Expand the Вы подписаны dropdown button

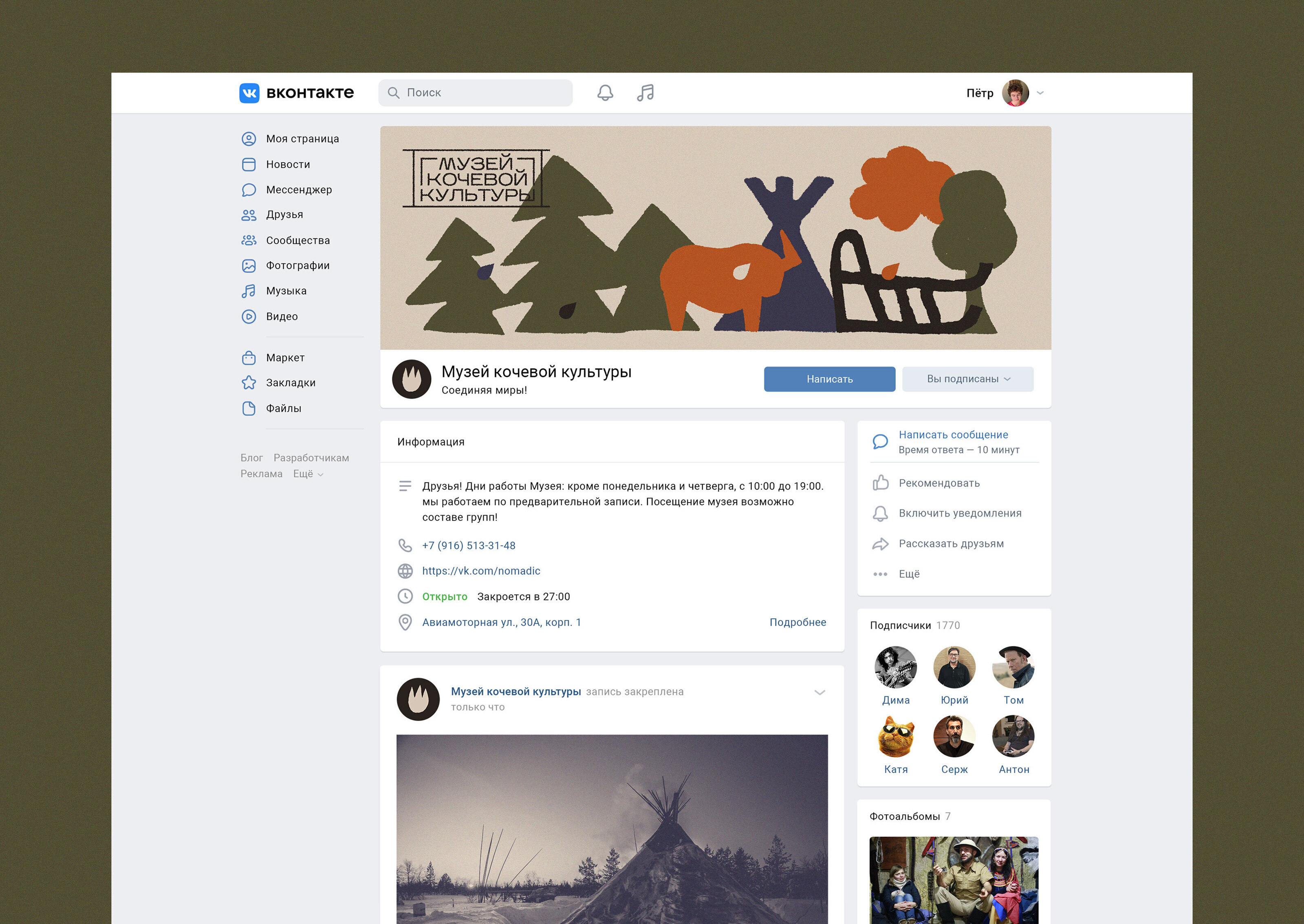pos(967,379)
